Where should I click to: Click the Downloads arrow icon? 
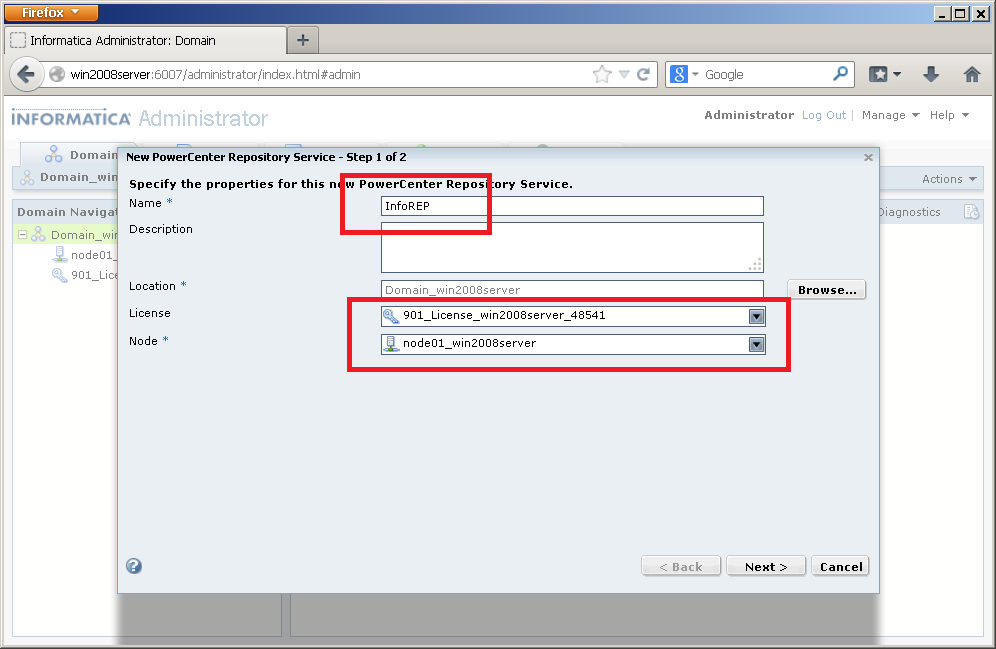point(931,74)
